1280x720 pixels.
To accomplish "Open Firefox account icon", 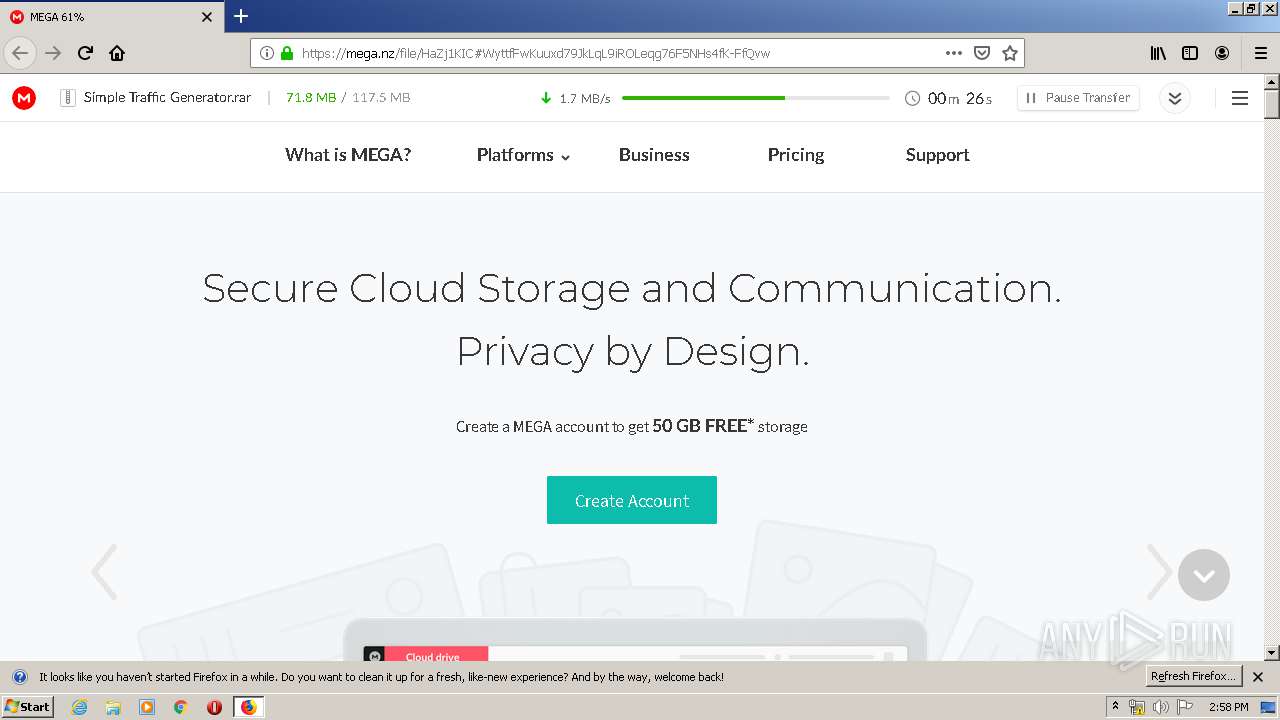I will point(1222,53).
